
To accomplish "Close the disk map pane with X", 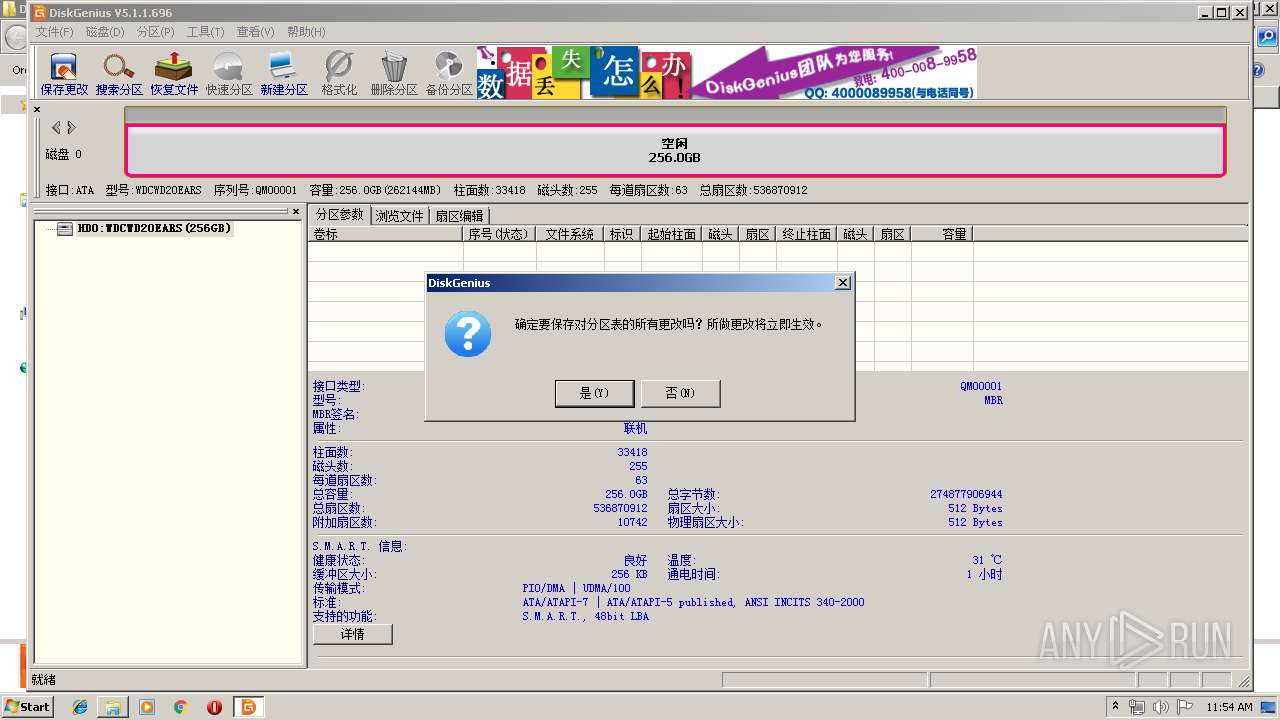I will 37,110.
